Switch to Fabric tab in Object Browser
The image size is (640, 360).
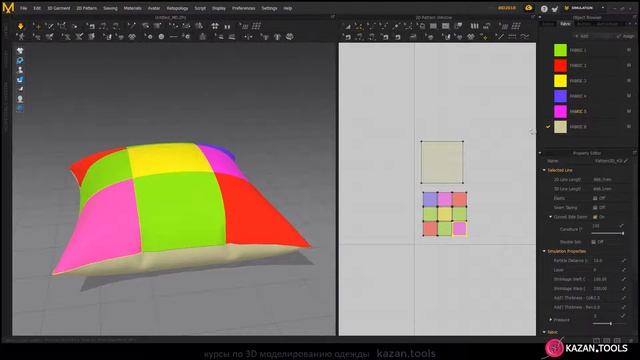coord(565,24)
